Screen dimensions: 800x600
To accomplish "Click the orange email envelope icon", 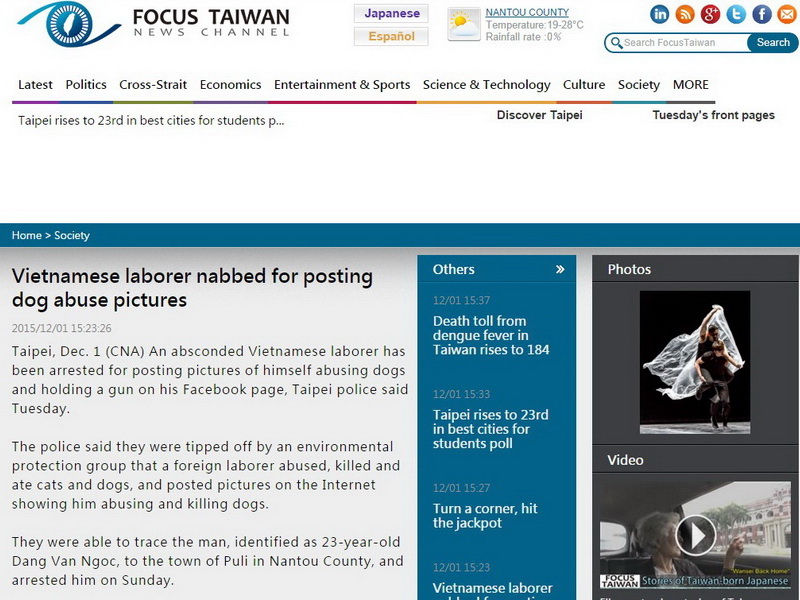I will coord(787,14).
